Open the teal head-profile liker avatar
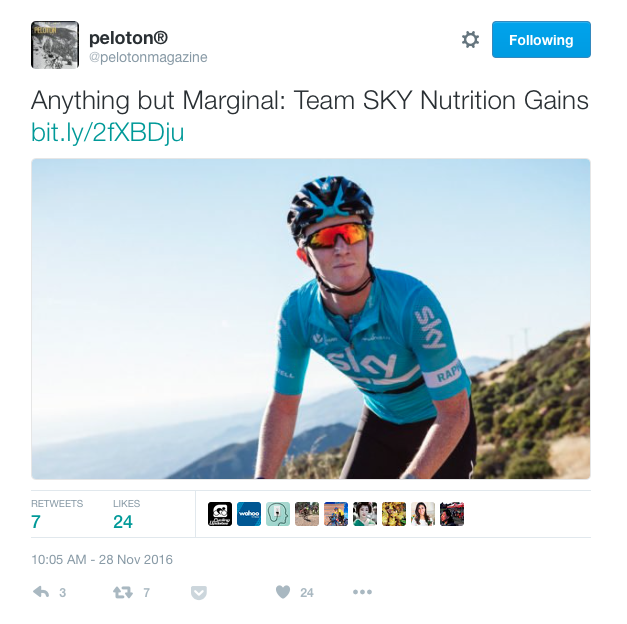 click(278, 514)
